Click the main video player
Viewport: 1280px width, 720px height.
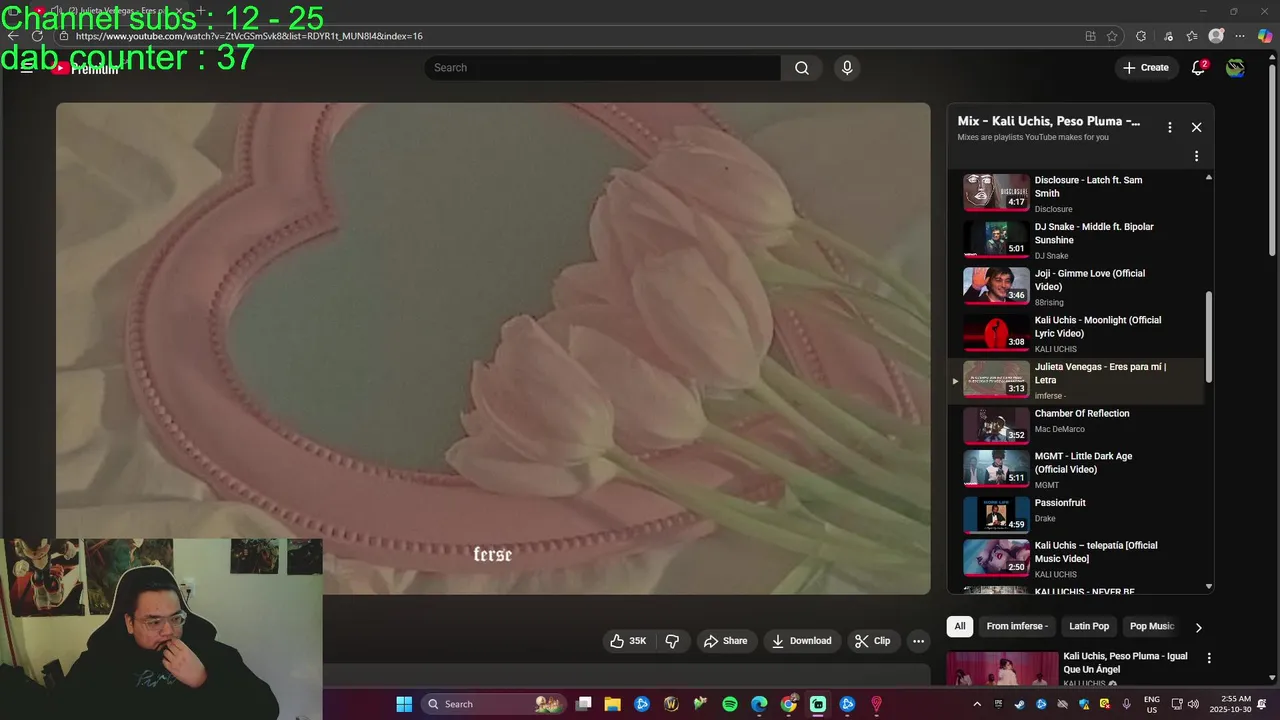pyautogui.click(x=493, y=349)
